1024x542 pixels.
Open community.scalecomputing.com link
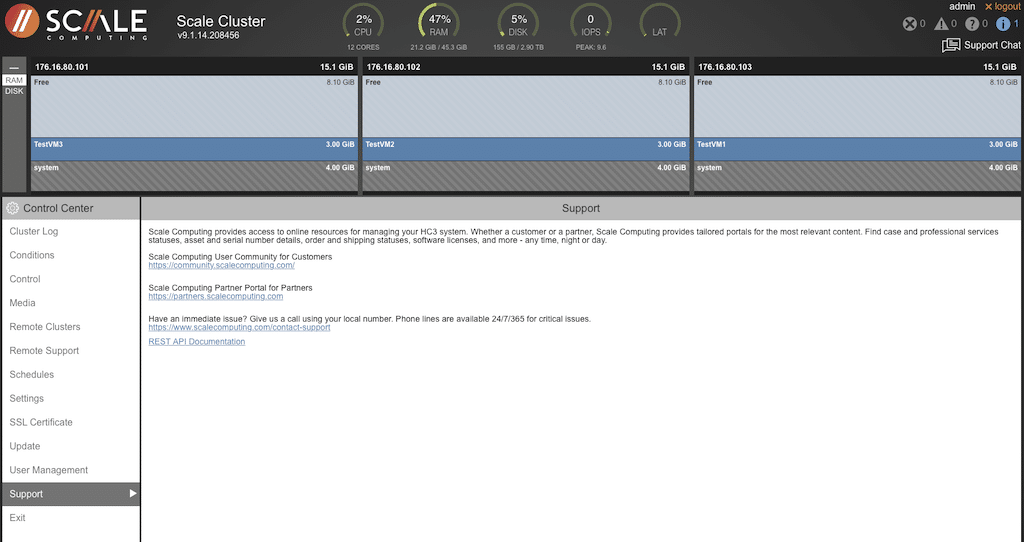pyautogui.click(x=221, y=265)
